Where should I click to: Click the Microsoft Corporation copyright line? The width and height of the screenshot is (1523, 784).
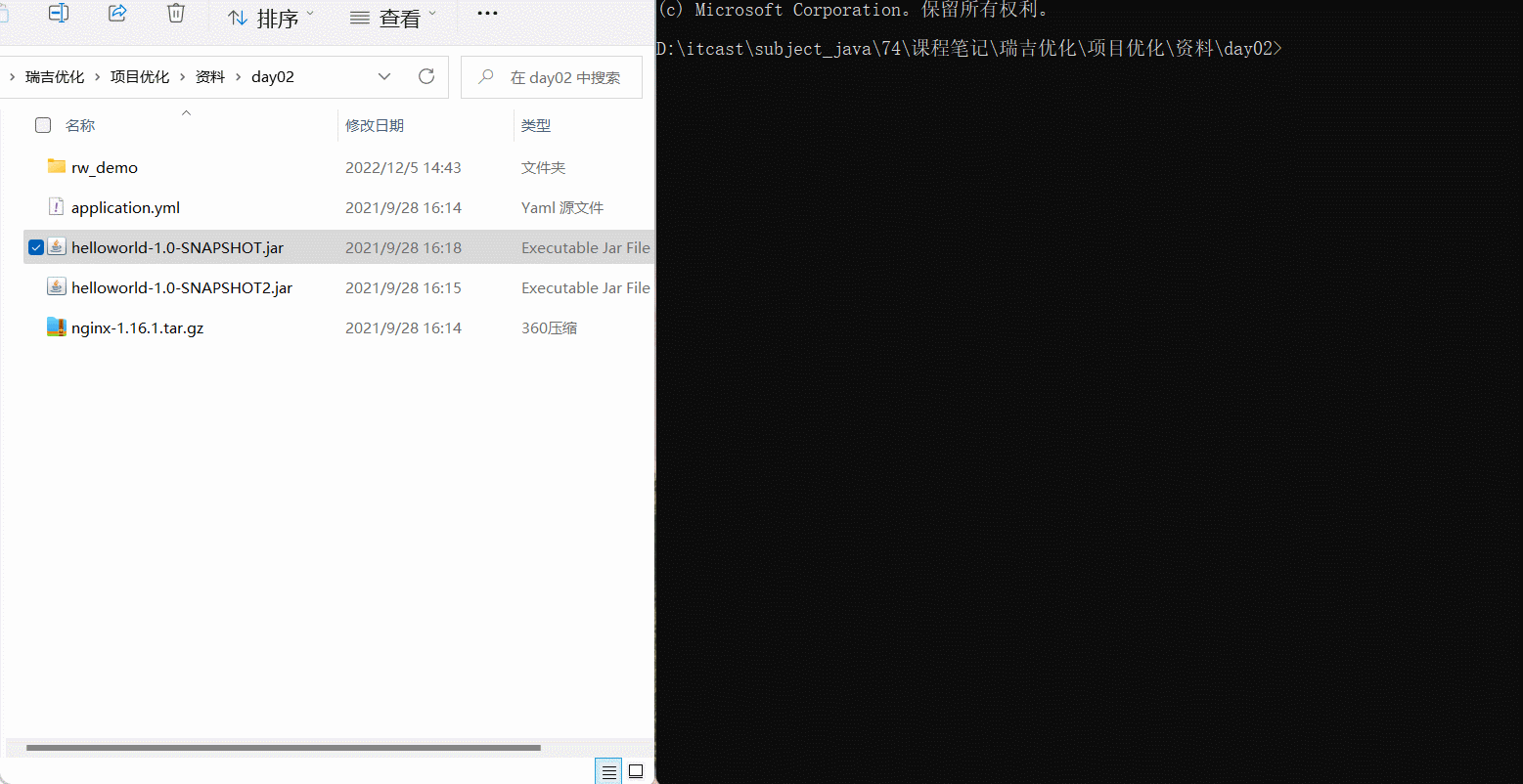(853, 10)
